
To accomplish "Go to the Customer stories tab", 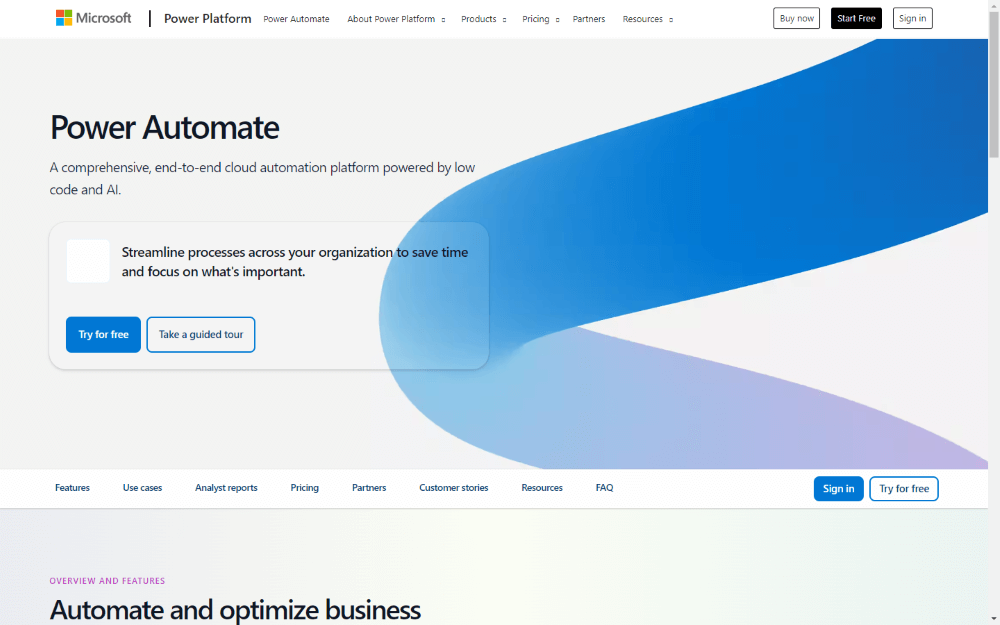I will 453,488.
